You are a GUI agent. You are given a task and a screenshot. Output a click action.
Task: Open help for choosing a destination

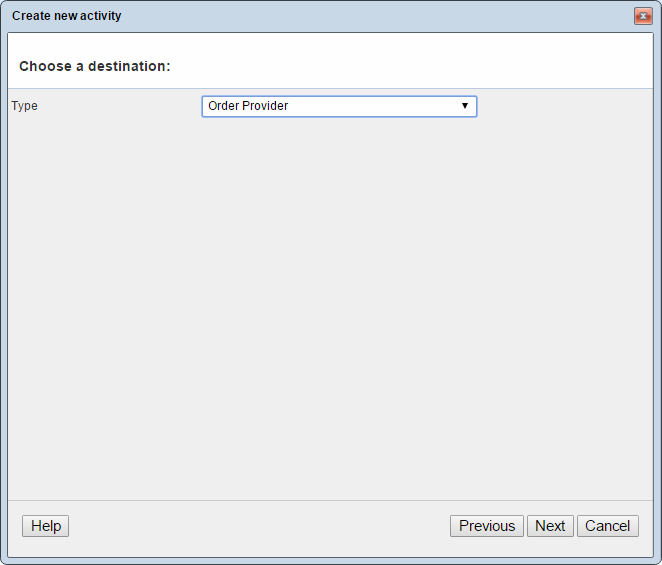coord(46,526)
